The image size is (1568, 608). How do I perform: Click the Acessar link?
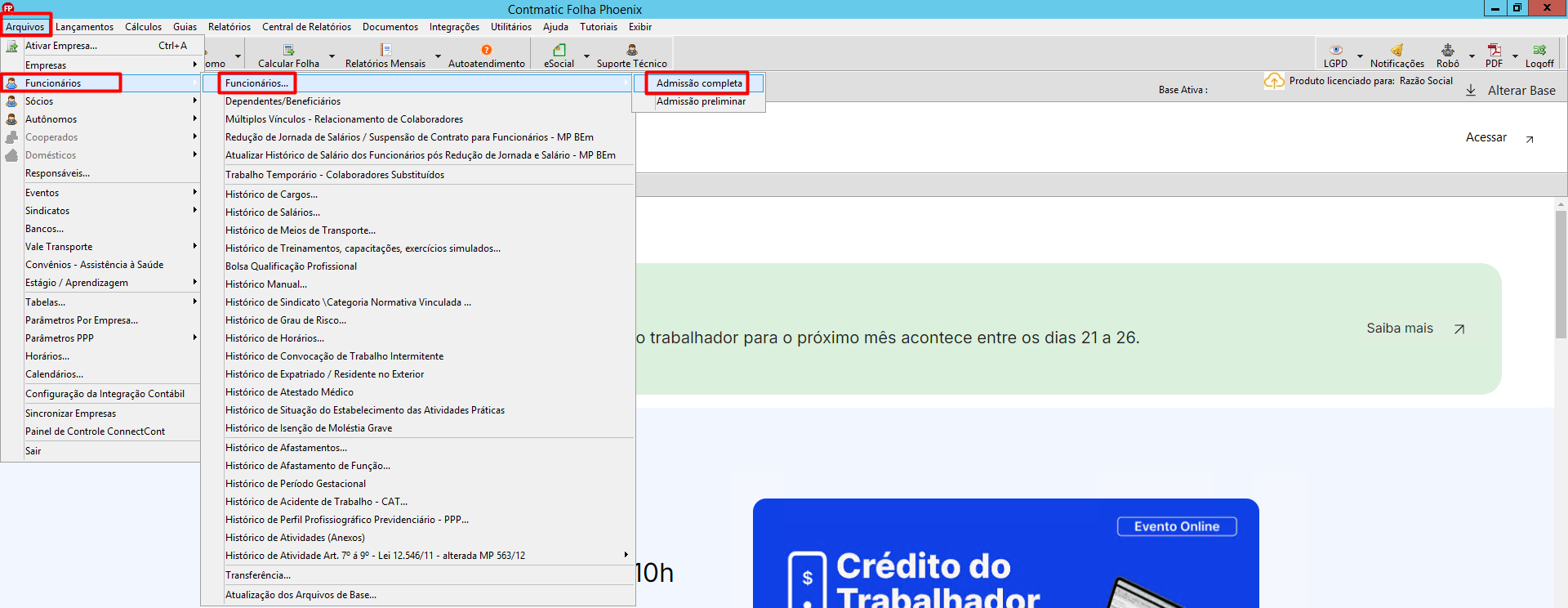point(1486,137)
